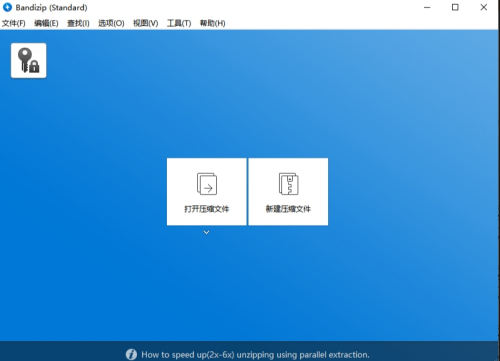
Task: Open the 查找(I) menu
Action: click(78, 23)
